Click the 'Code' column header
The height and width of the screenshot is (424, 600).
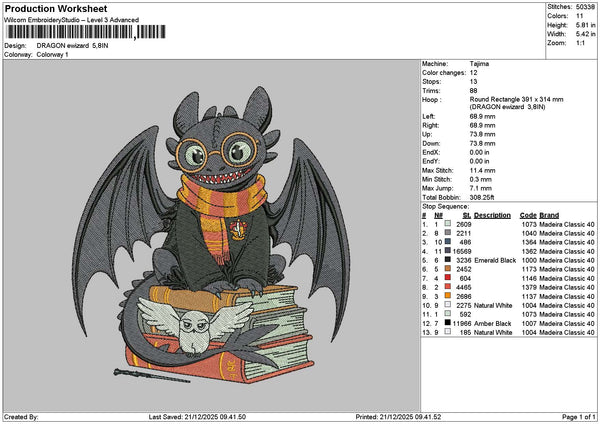(x=528, y=215)
